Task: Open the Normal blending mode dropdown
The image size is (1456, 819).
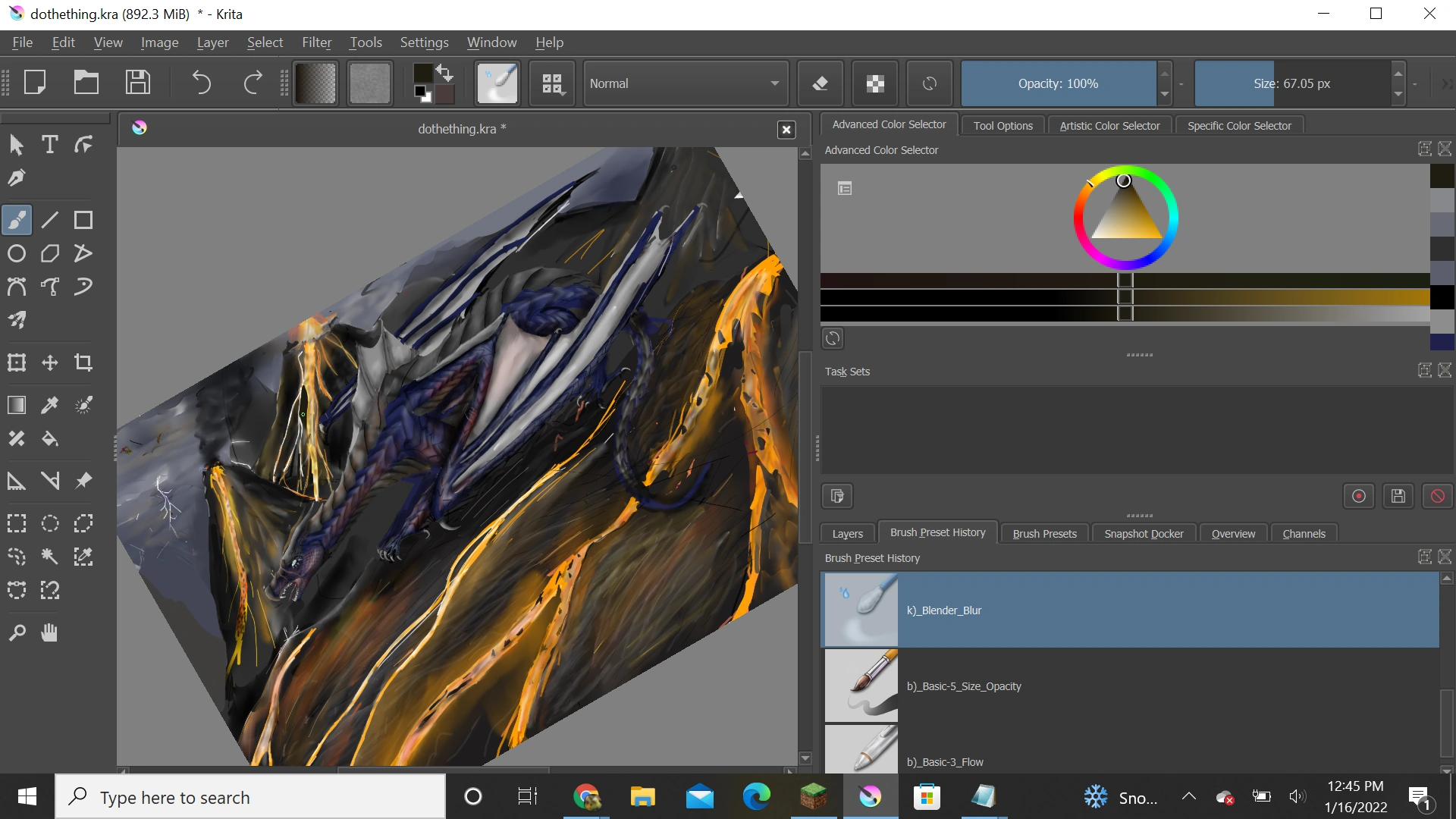Action: click(x=685, y=83)
